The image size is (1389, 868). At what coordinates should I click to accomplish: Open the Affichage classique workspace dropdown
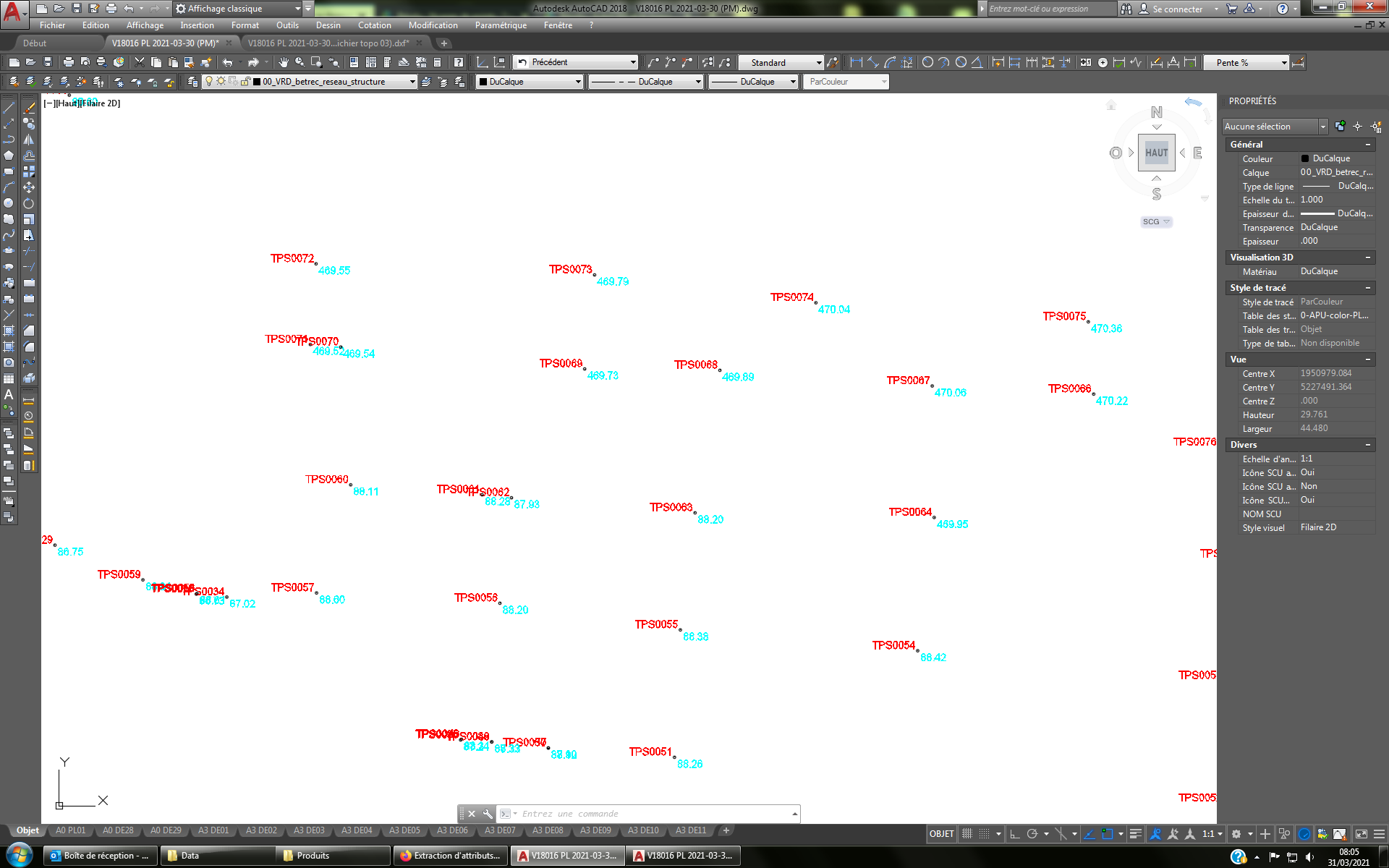point(297,9)
